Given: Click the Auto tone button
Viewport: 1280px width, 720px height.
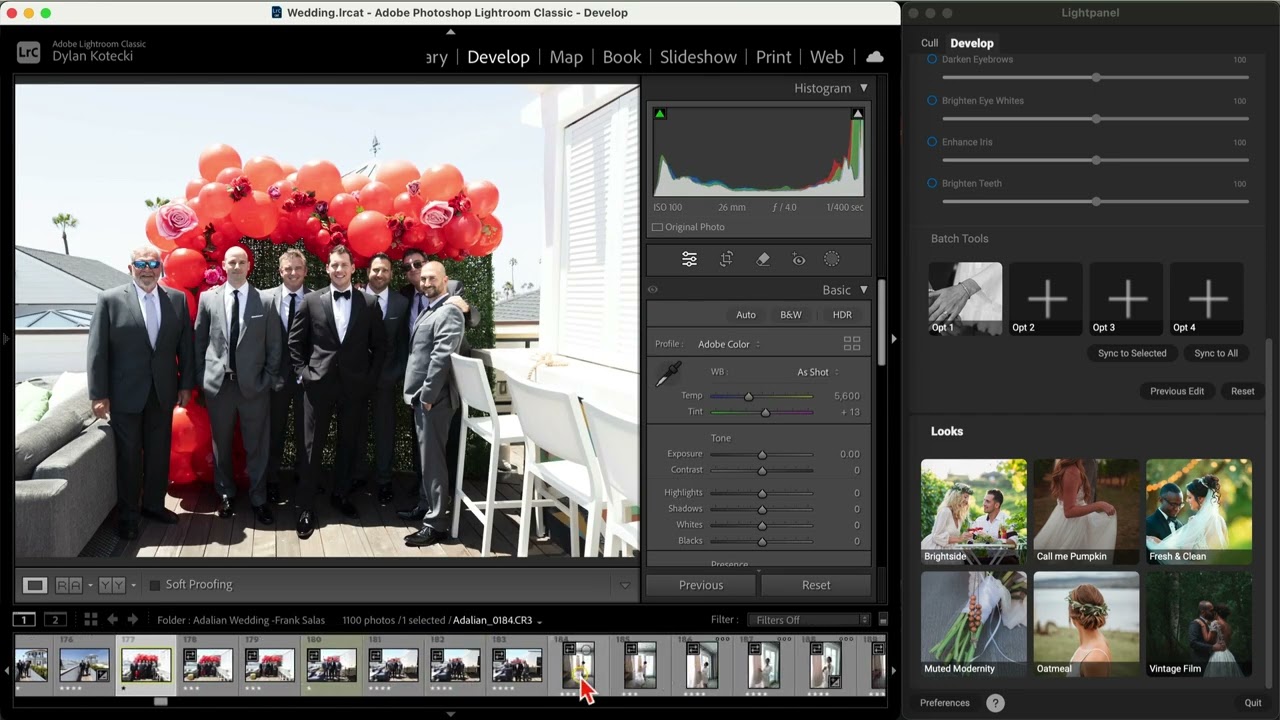Looking at the screenshot, I should click(x=746, y=315).
